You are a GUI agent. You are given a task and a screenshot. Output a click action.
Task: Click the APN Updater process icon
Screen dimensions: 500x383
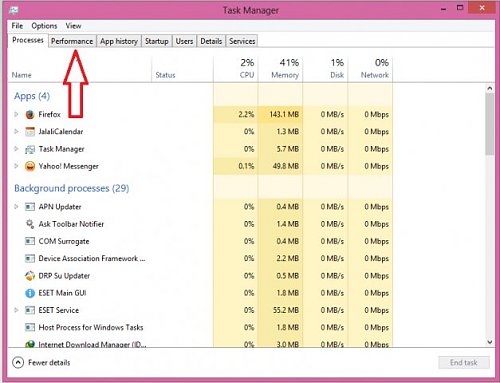coord(30,207)
